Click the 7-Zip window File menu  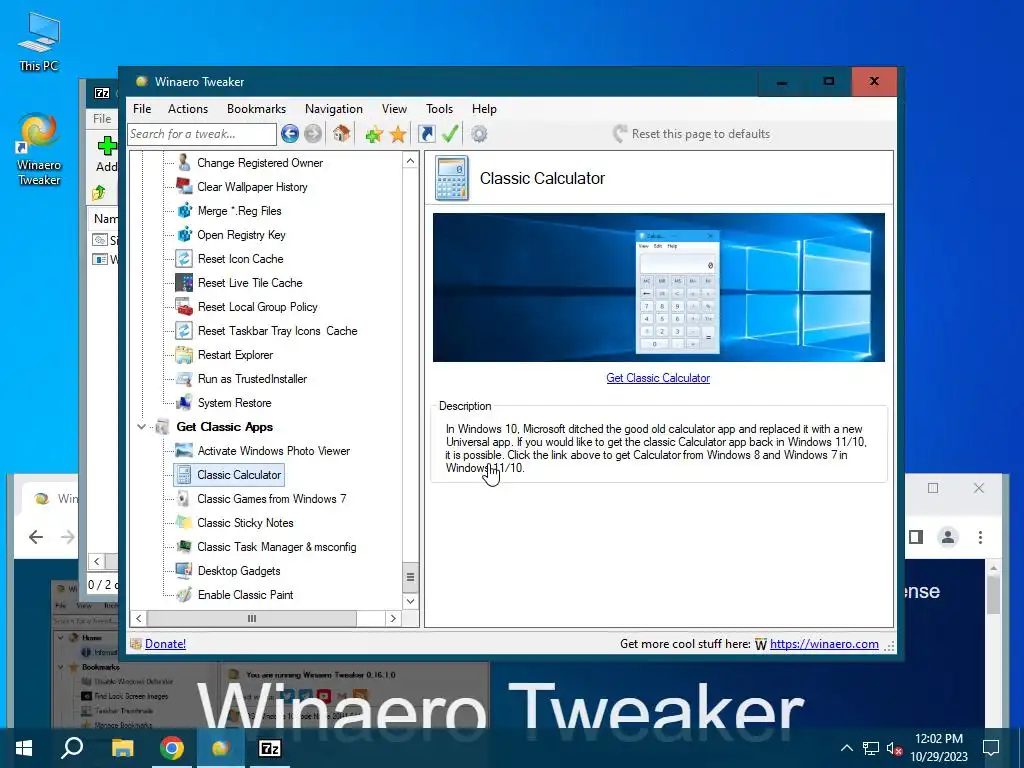coord(103,119)
